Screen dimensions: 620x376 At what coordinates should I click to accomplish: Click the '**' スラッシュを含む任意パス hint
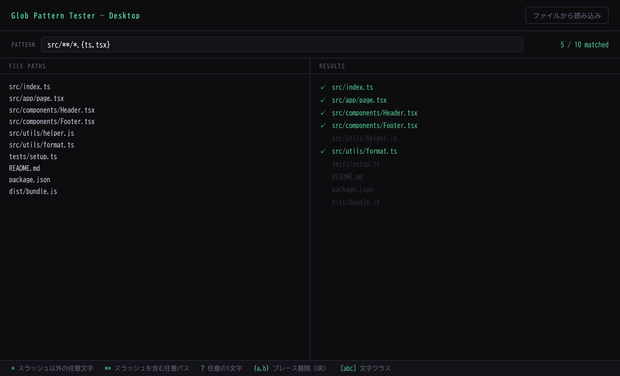(x=147, y=368)
